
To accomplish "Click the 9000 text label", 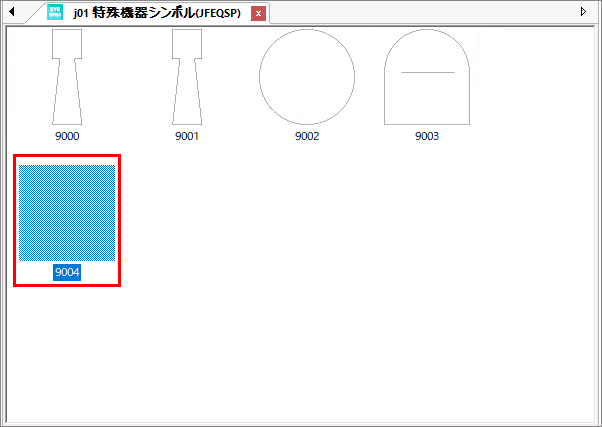I will point(67,137).
